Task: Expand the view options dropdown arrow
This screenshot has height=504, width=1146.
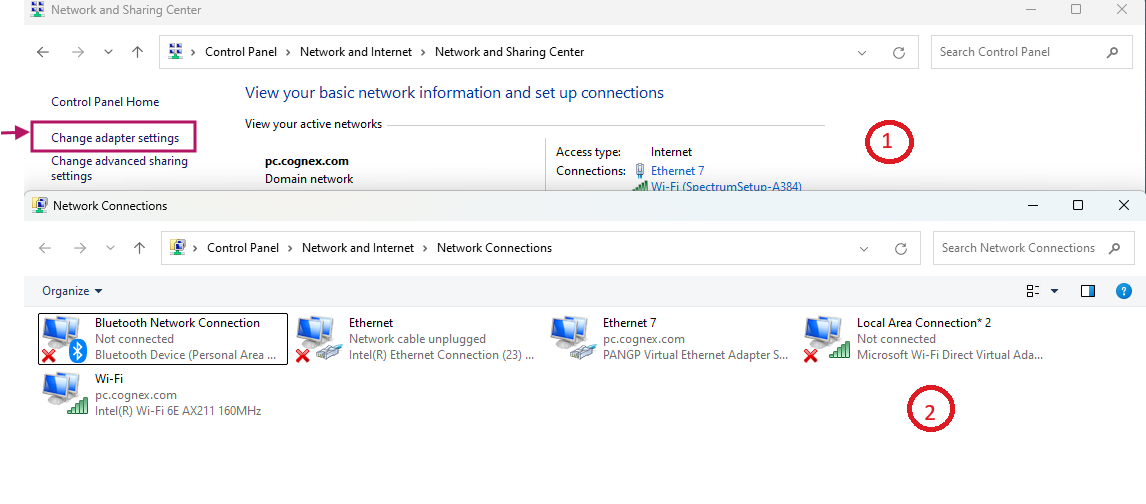Action: tap(1054, 291)
